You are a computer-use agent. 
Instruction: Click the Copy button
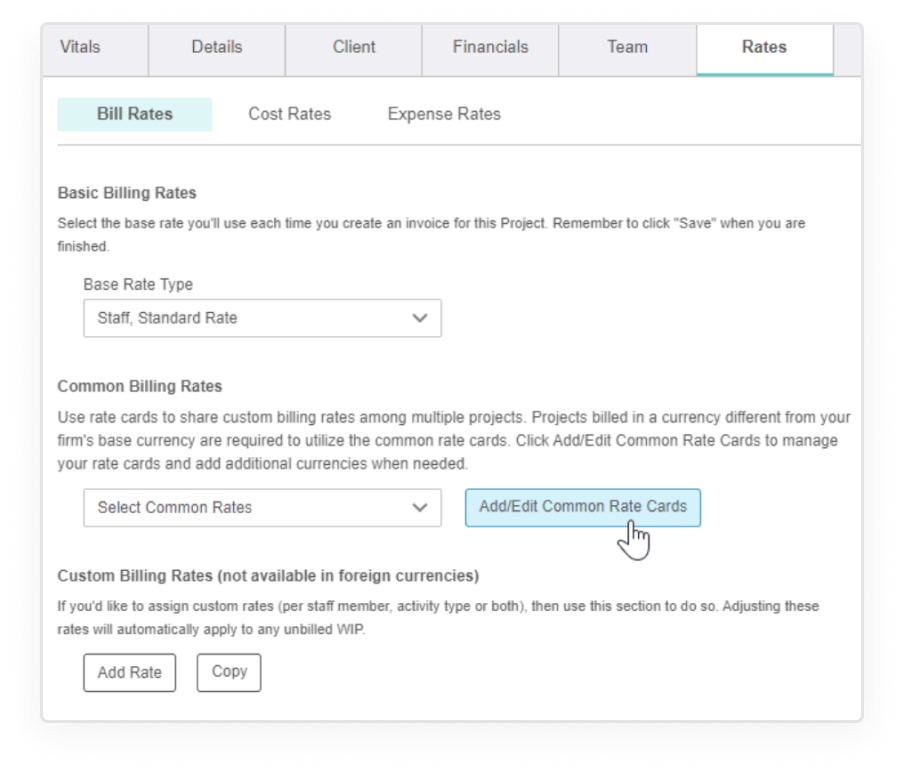click(x=229, y=673)
